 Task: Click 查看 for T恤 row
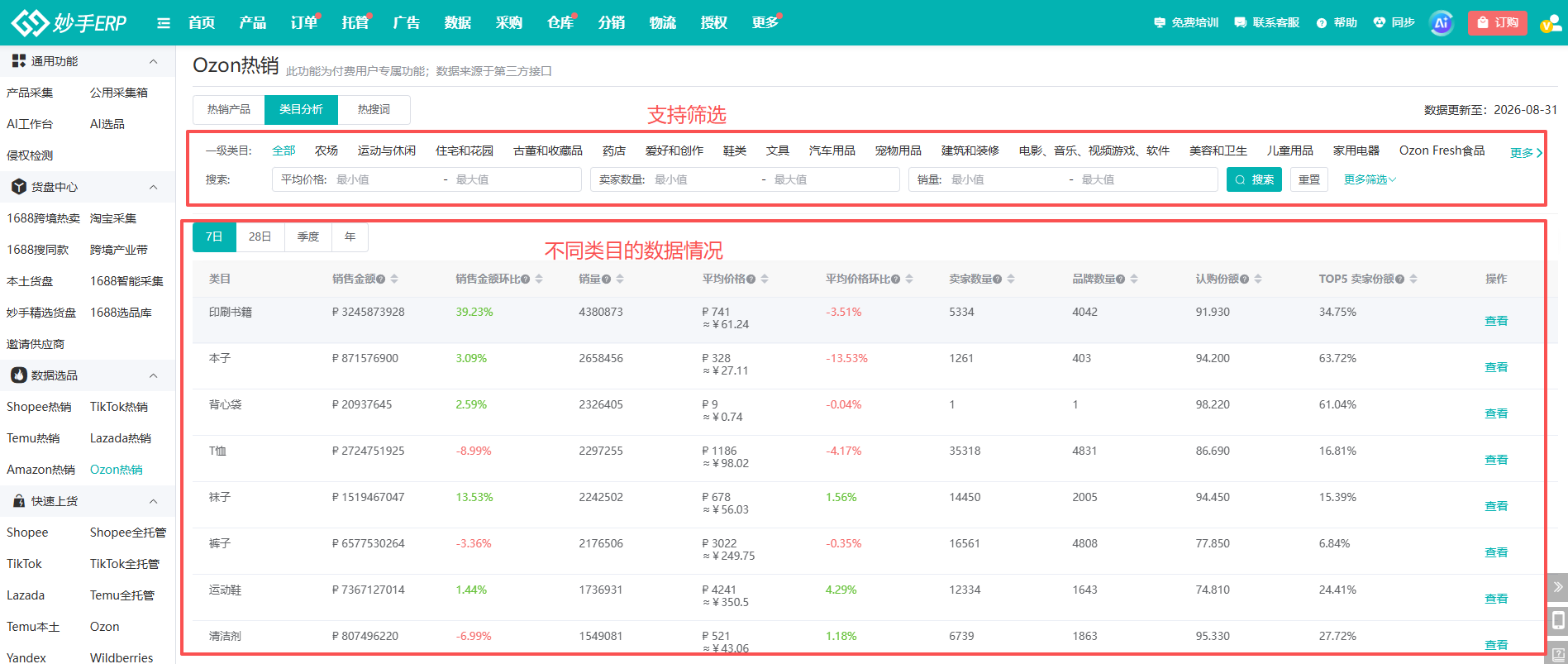pyautogui.click(x=1496, y=460)
